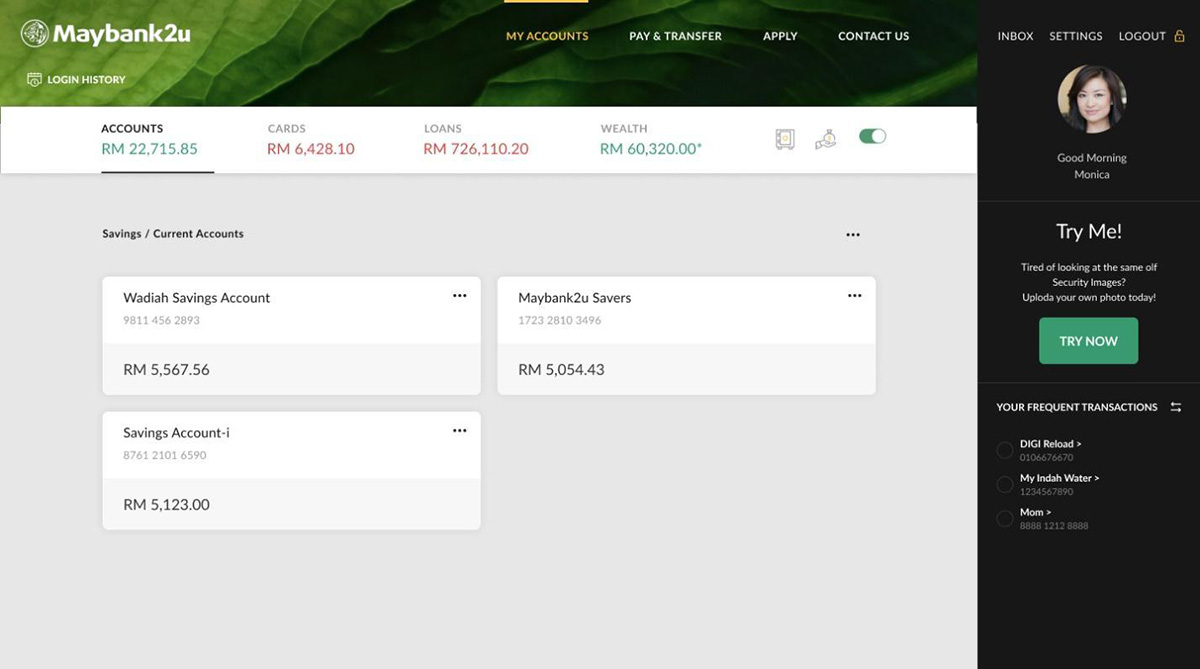The image size is (1200, 669).
Task: Select the Mom transaction radio circle
Action: point(1005,518)
